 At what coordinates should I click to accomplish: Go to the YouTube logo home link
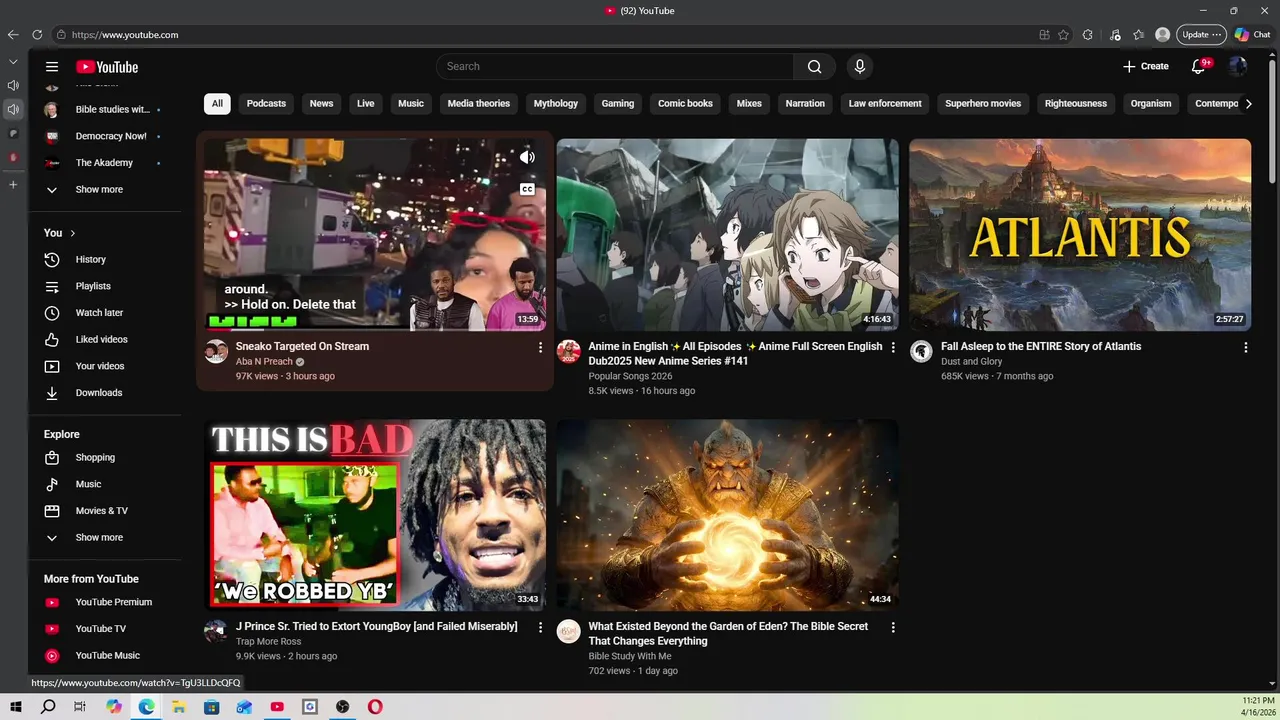[107, 67]
